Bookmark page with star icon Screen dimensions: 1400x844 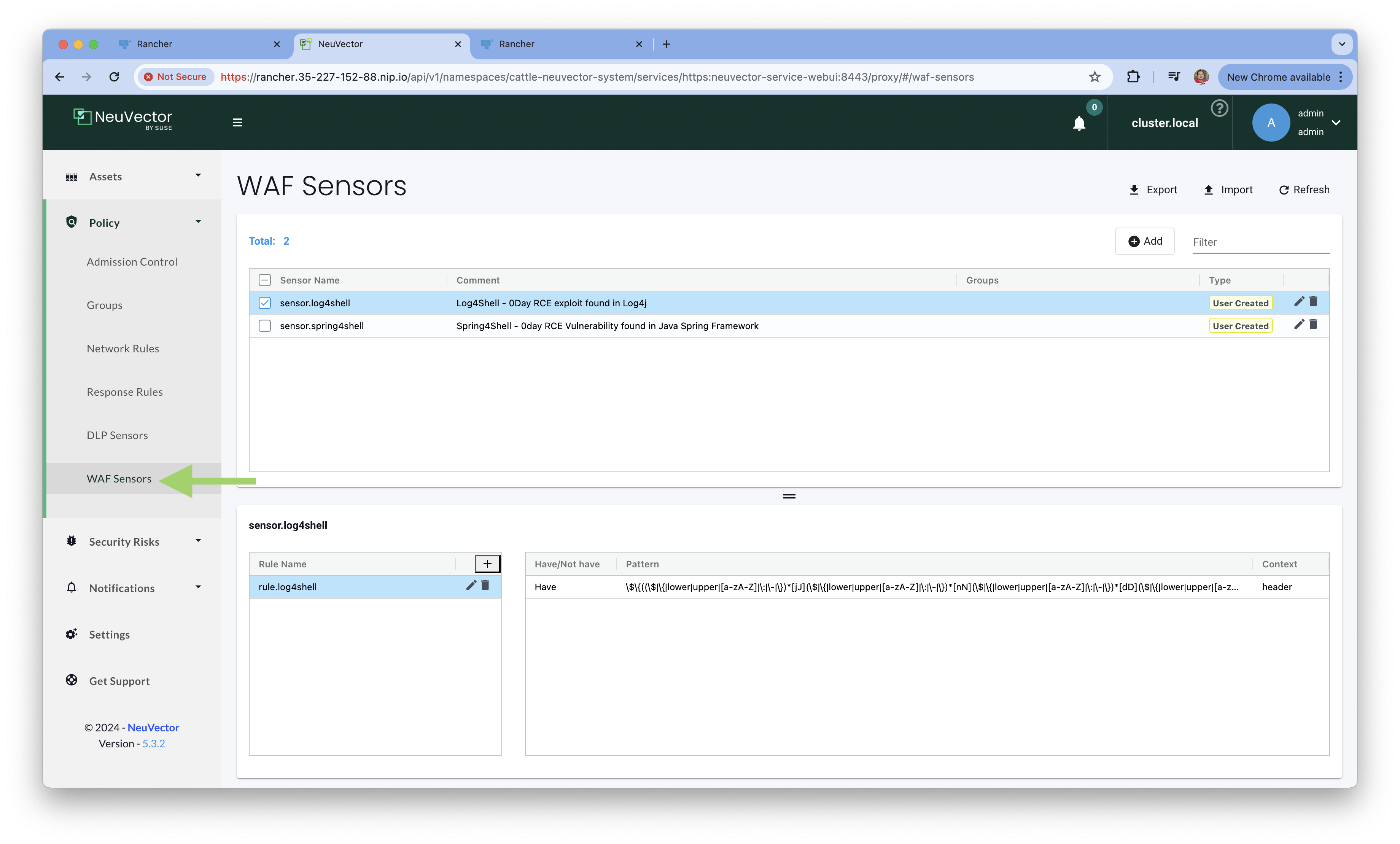[1094, 77]
